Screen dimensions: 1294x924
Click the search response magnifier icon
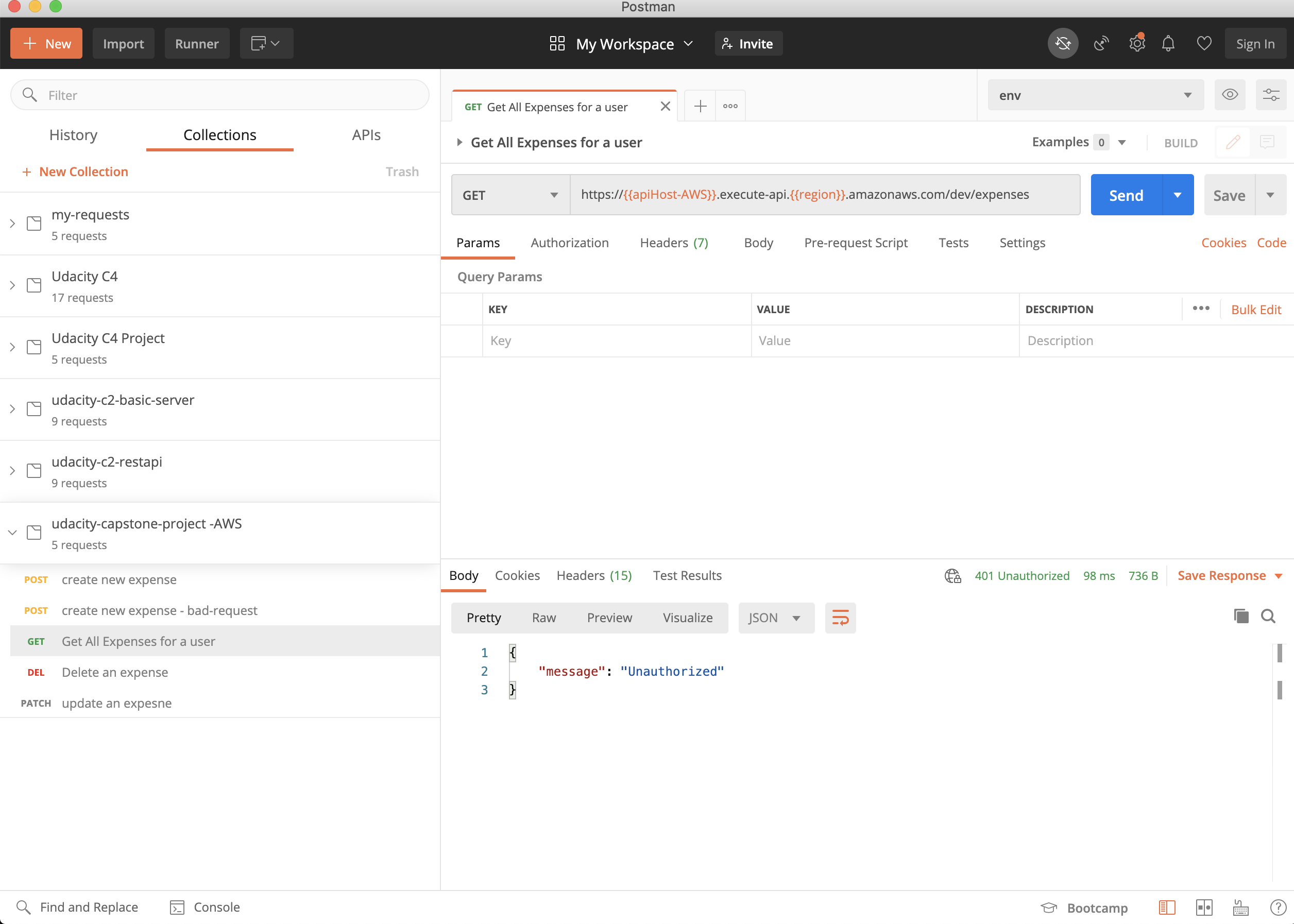coord(1268,615)
